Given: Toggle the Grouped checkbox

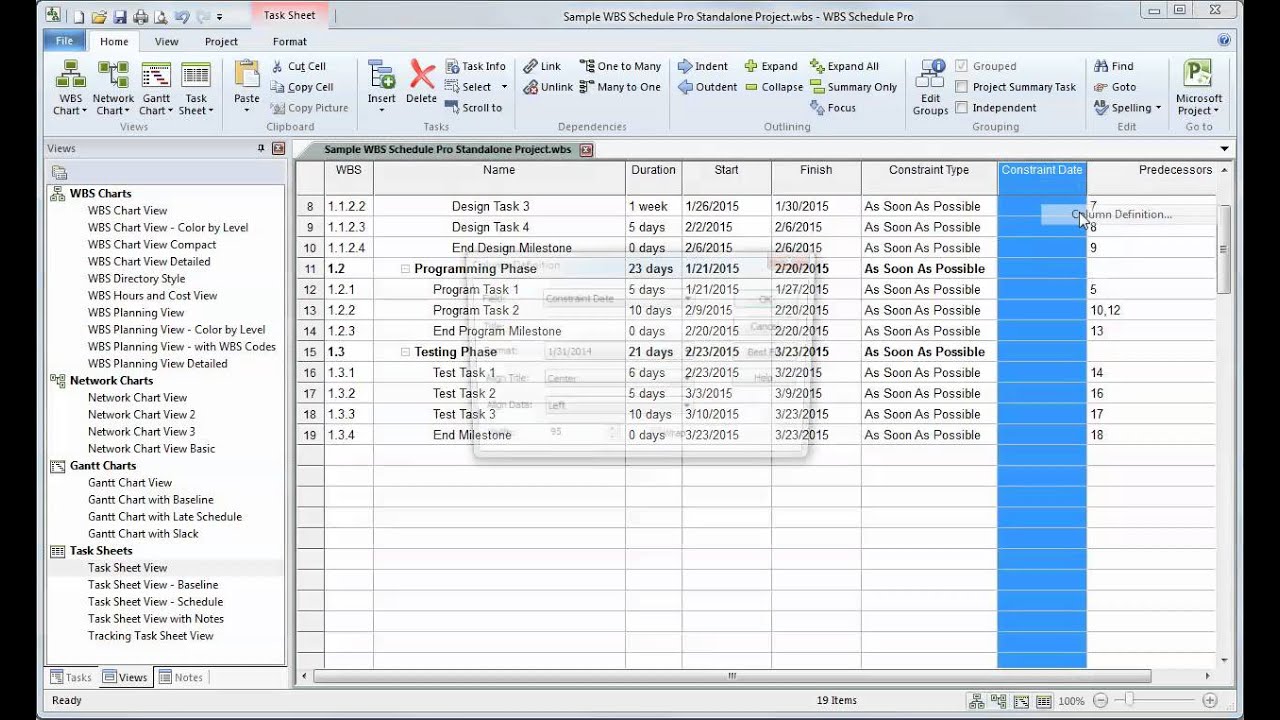Looking at the screenshot, I should (x=962, y=66).
